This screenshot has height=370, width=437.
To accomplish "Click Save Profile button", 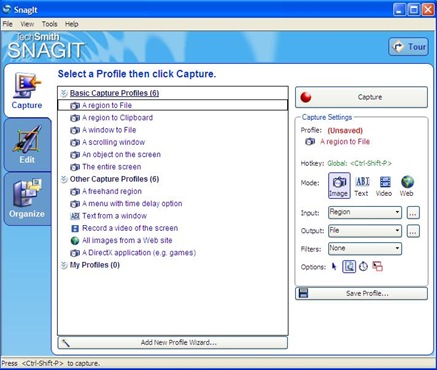I will [361, 293].
